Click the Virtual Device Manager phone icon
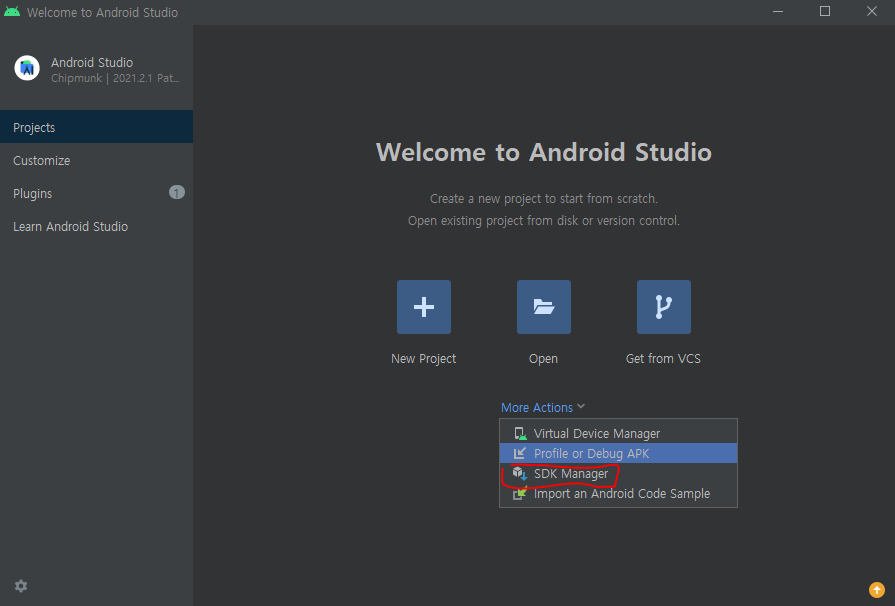The height and width of the screenshot is (606, 895). tap(520, 434)
